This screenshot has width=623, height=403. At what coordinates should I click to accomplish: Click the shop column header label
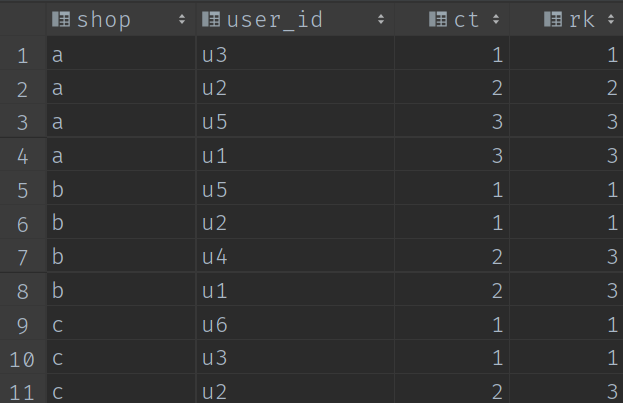coord(103,19)
